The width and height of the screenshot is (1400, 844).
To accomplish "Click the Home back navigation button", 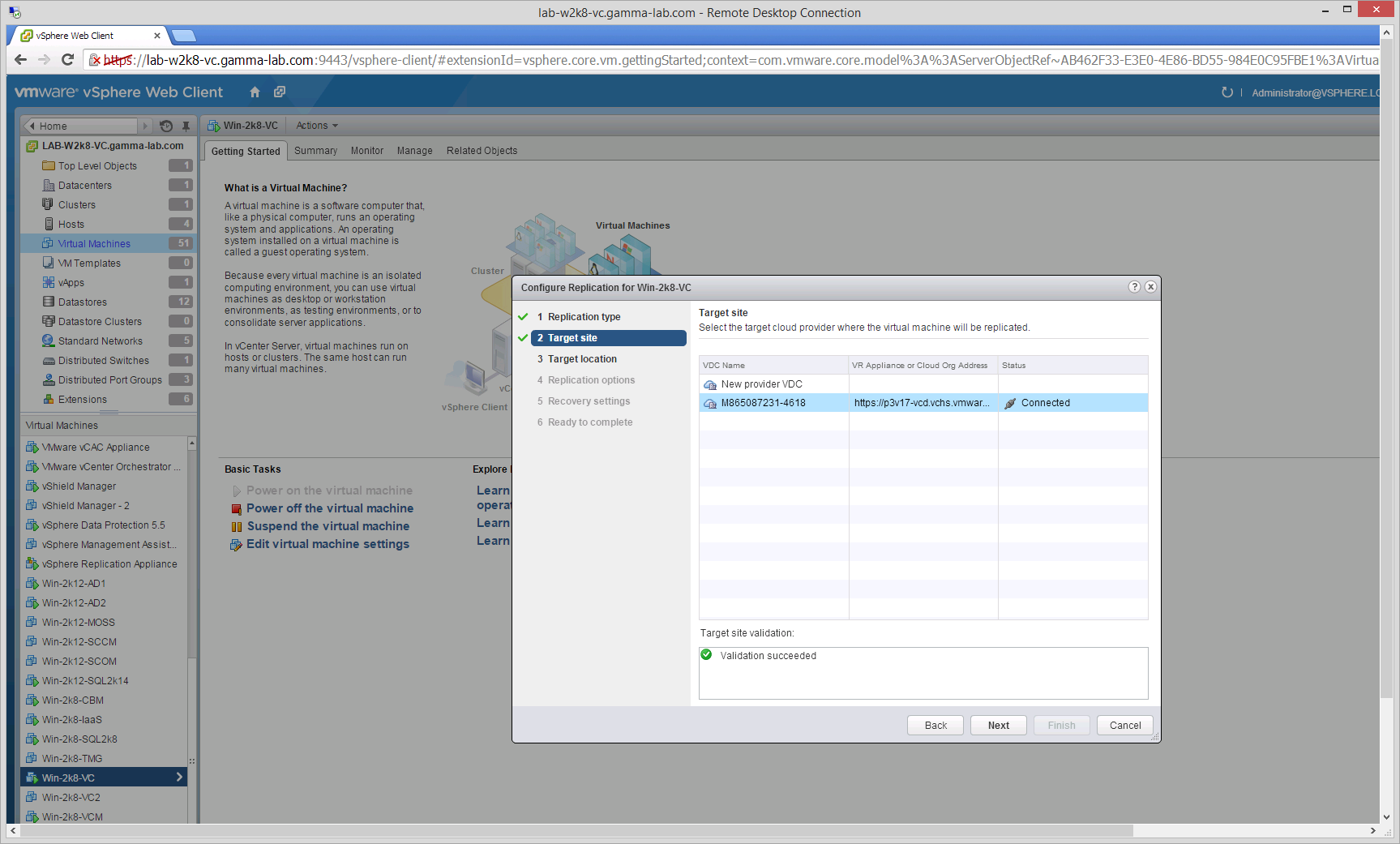I will (79, 126).
